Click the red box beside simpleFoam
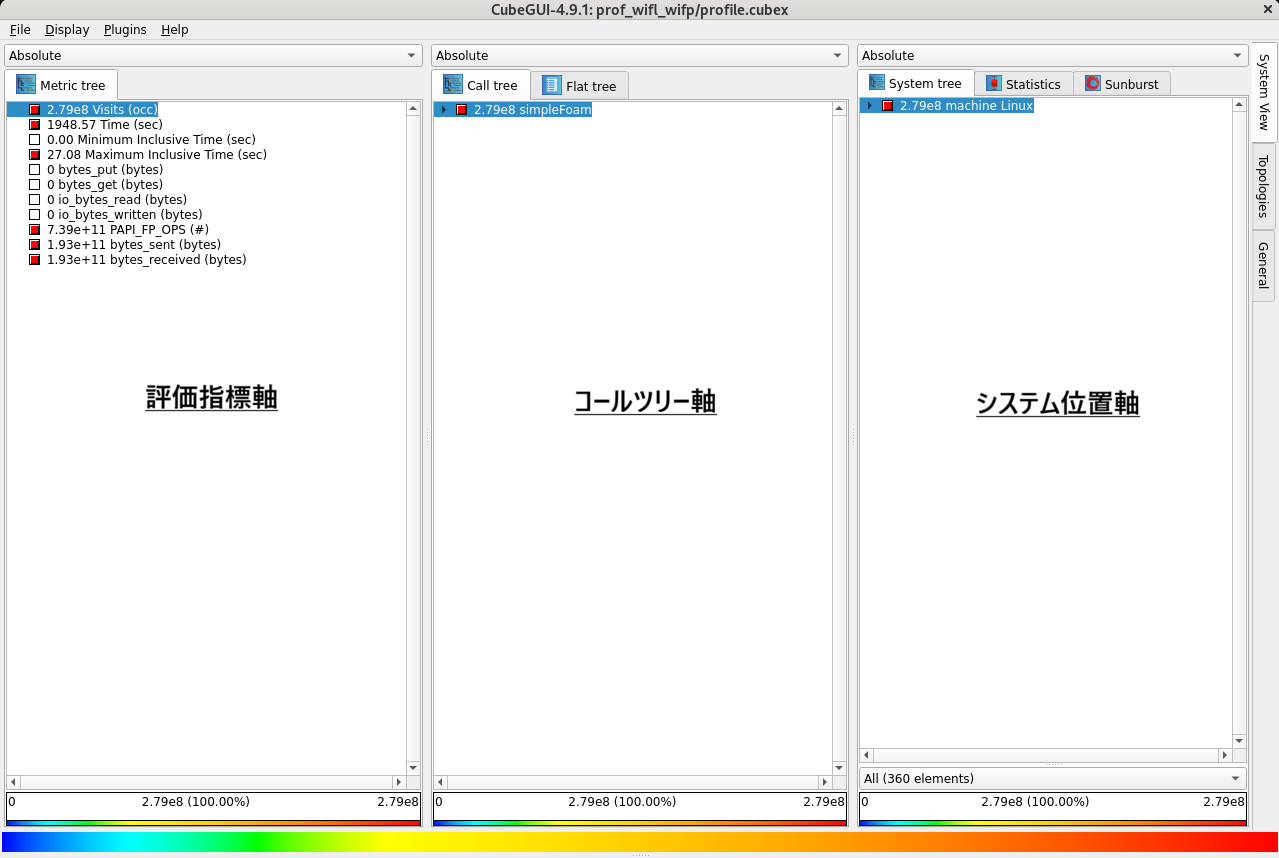 pos(461,110)
